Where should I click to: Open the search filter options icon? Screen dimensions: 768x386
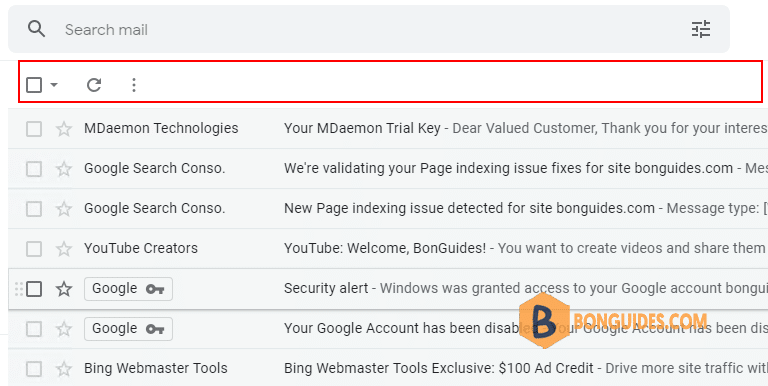click(x=700, y=29)
